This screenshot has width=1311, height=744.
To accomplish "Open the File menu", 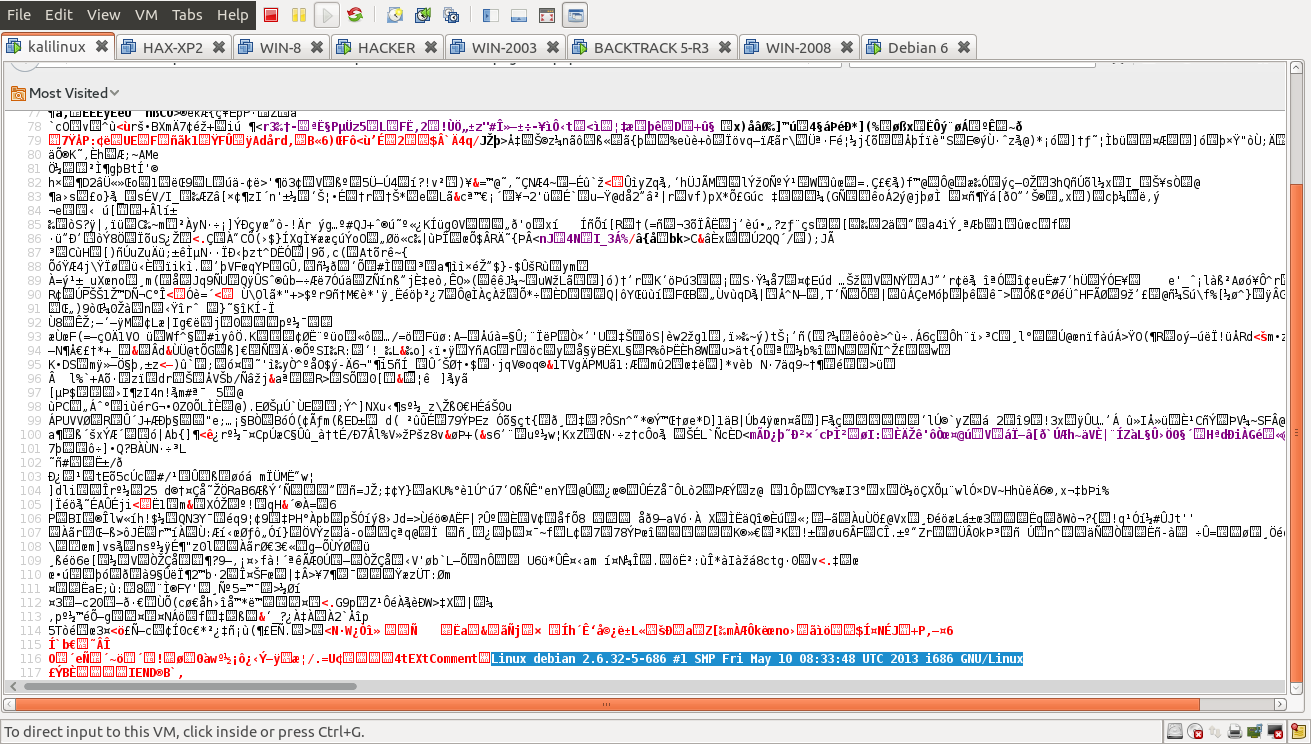I will [x=19, y=15].
